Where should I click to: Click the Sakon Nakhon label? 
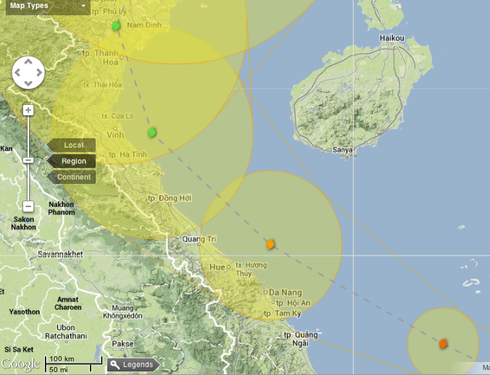pyautogui.click(x=23, y=223)
